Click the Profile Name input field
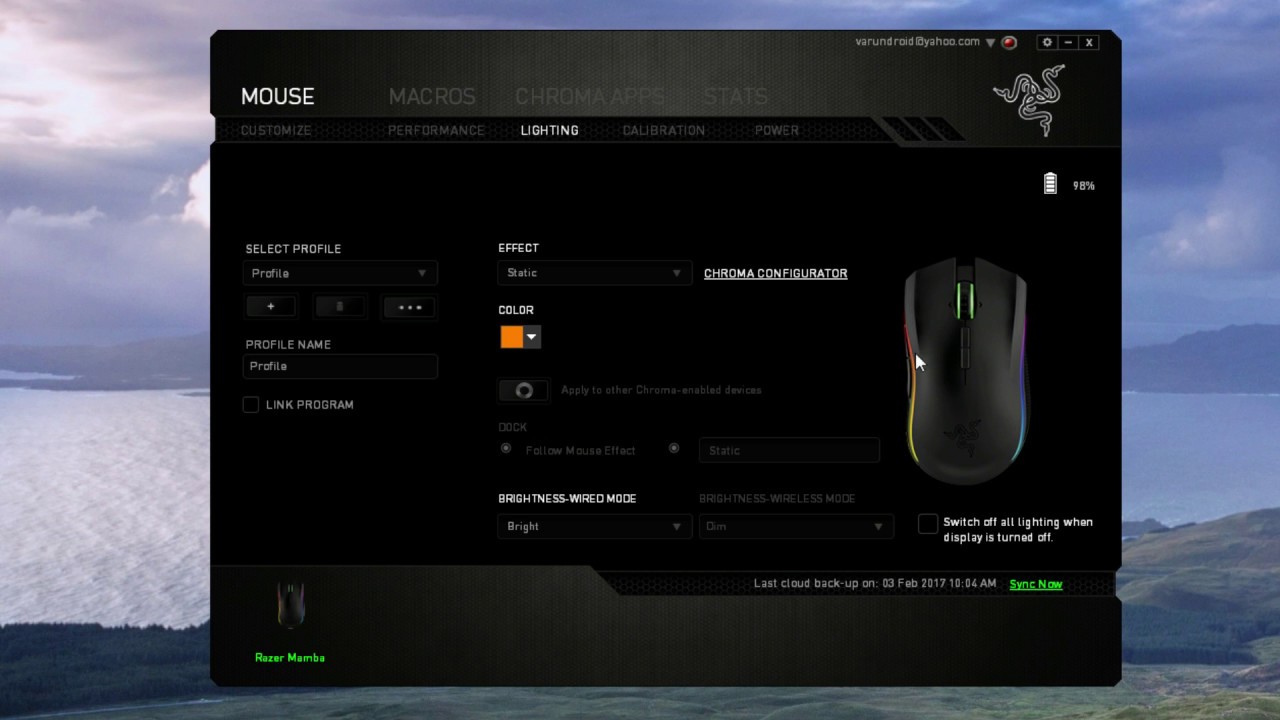This screenshot has height=720, width=1280. tap(340, 366)
